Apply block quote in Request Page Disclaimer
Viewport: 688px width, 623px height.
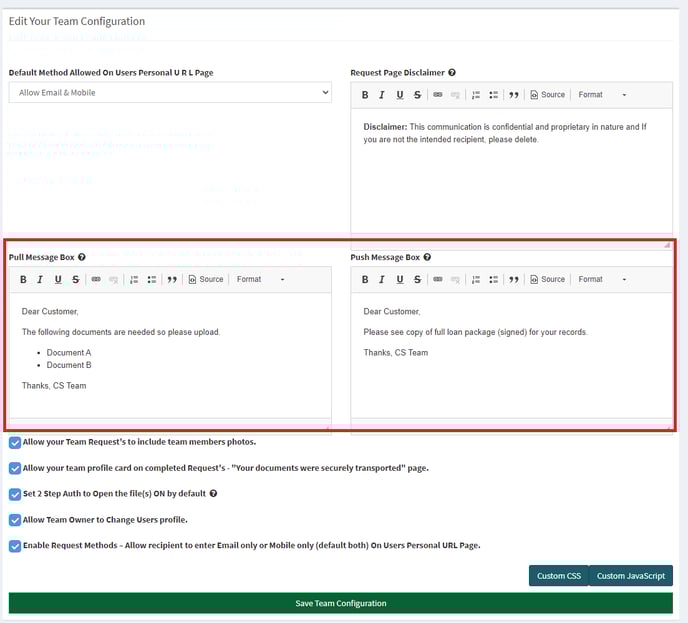click(514, 95)
